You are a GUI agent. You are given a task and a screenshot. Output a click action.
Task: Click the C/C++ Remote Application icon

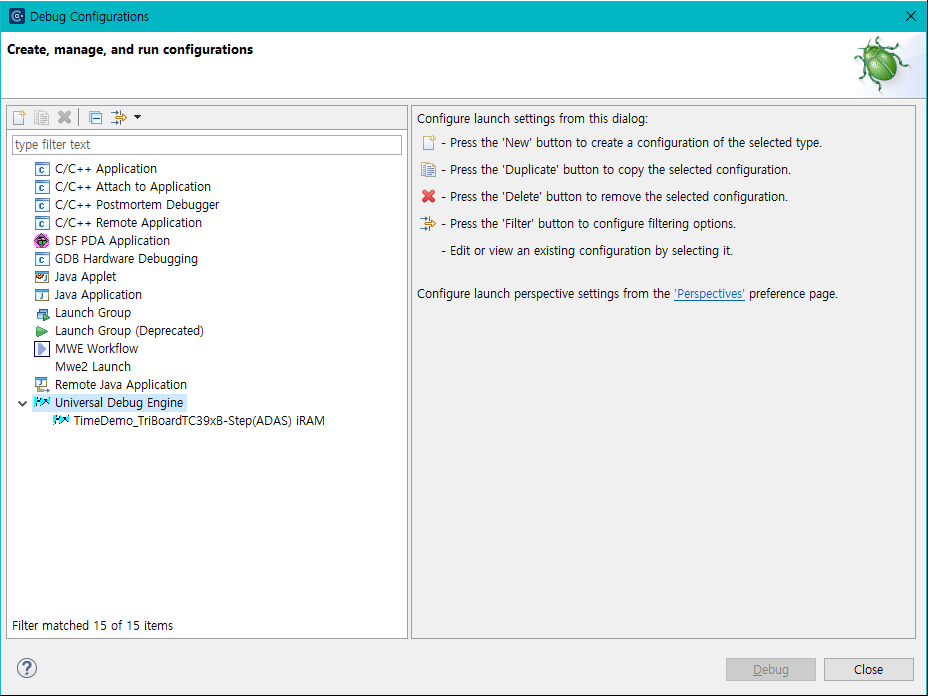point(41,223)
